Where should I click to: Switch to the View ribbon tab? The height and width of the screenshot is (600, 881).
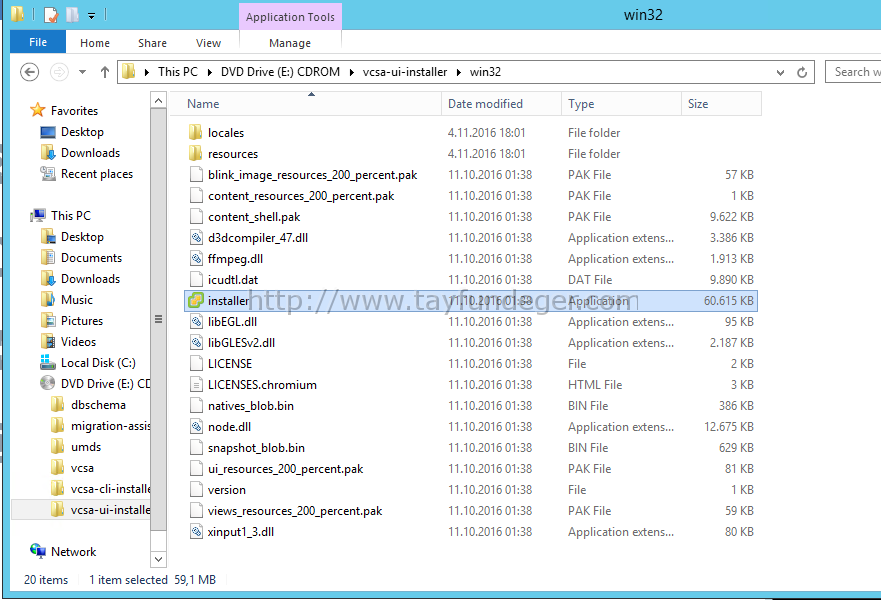coord(208,43)
